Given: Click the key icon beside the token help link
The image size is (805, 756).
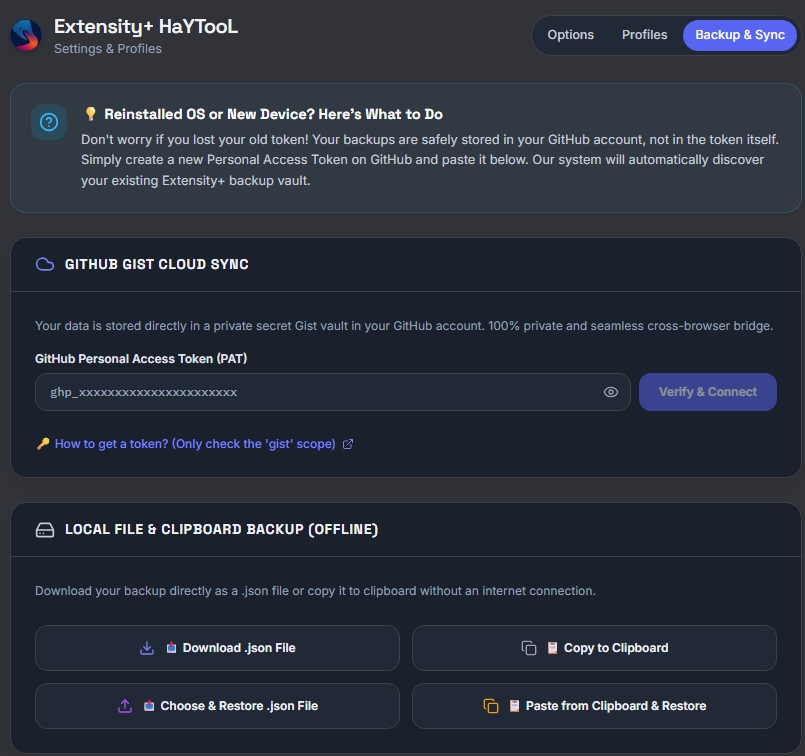Looking at the screenshot, I should point(43,443).
